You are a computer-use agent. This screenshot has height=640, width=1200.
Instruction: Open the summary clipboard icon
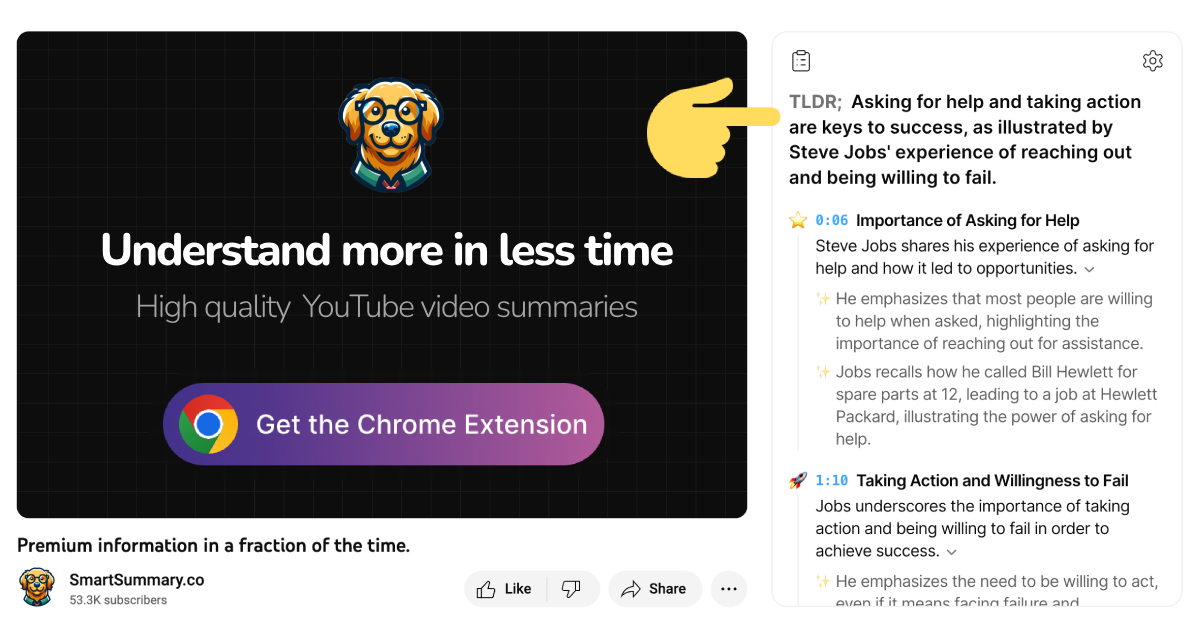pyautogui.click(x=801, y=60)
